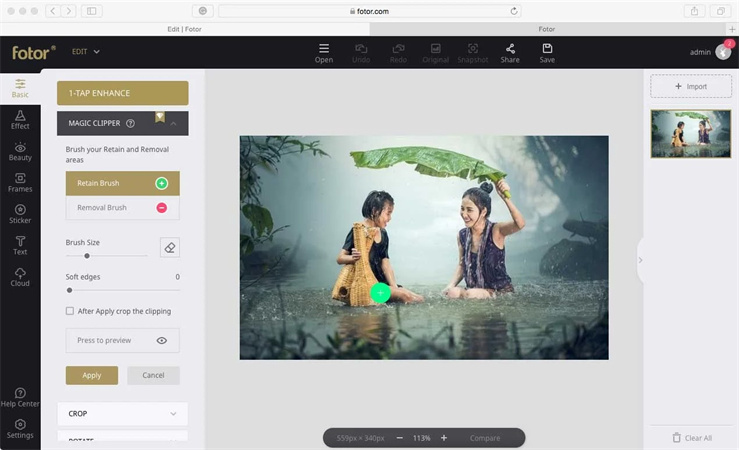
Task: Enable After Apply crop the clipping
Action: pyautogui.click(x=70, y=311)
